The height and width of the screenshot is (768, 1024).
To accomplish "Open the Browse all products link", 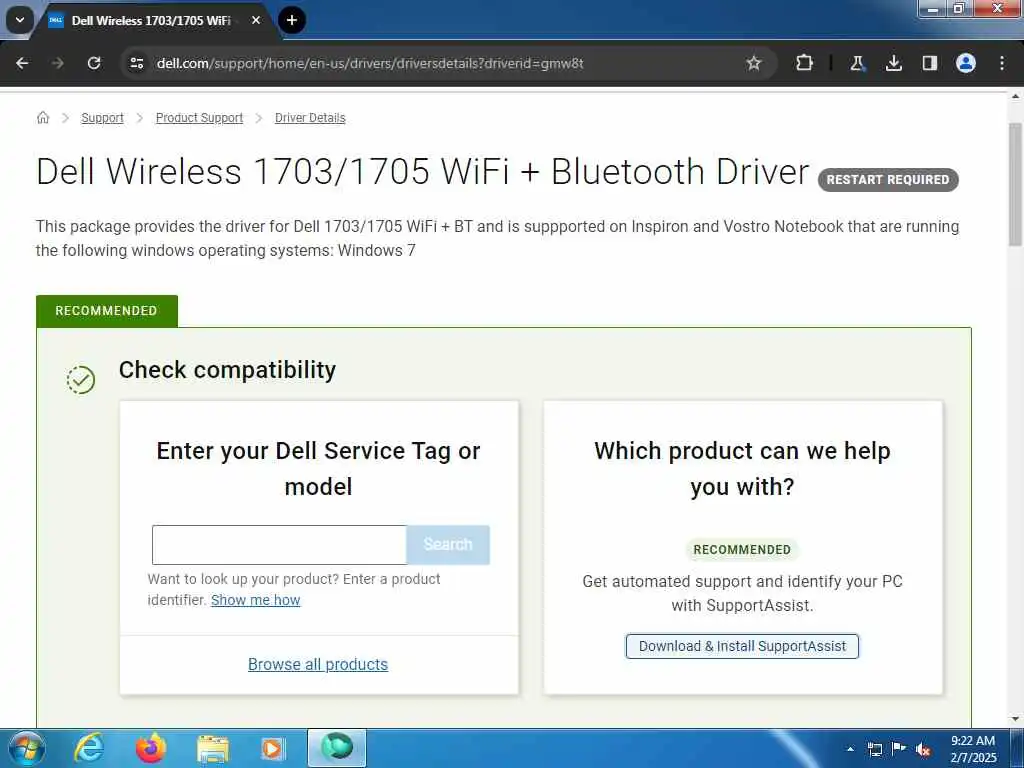I will click(318, 664).
